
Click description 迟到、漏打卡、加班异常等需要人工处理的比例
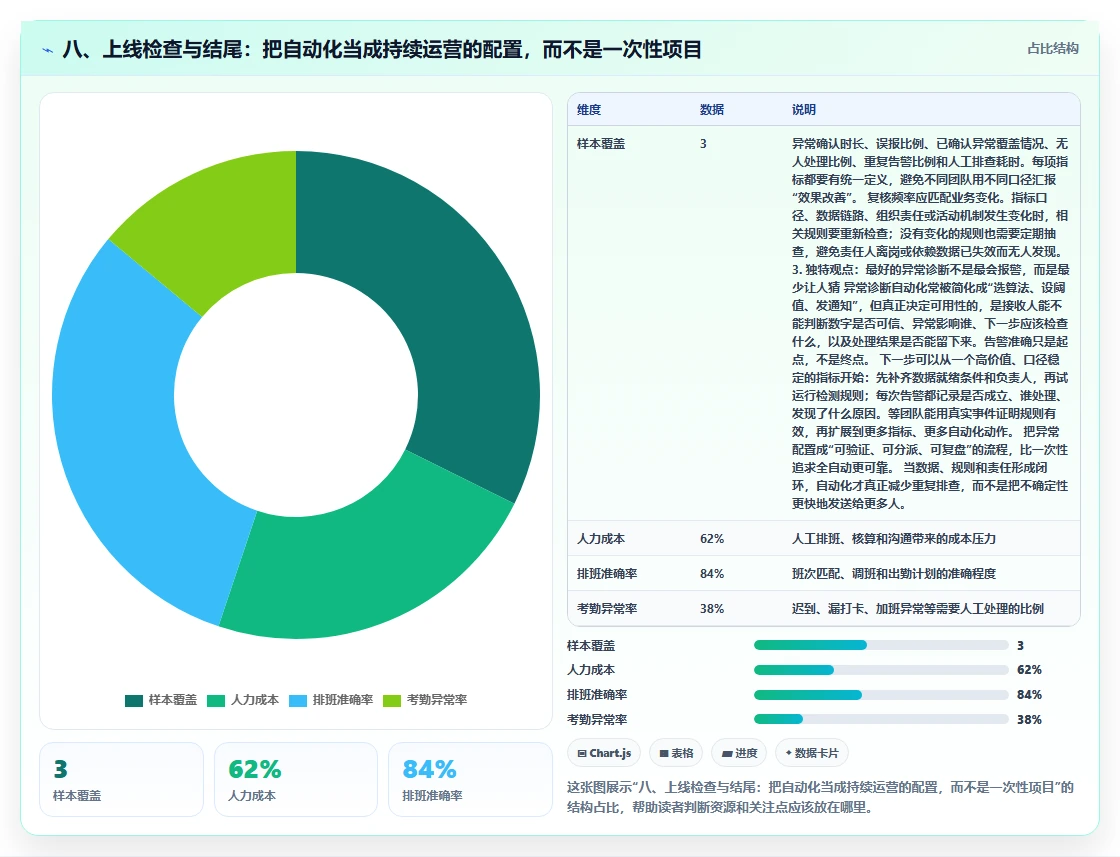pyautogui.click(x=918, y=608)
